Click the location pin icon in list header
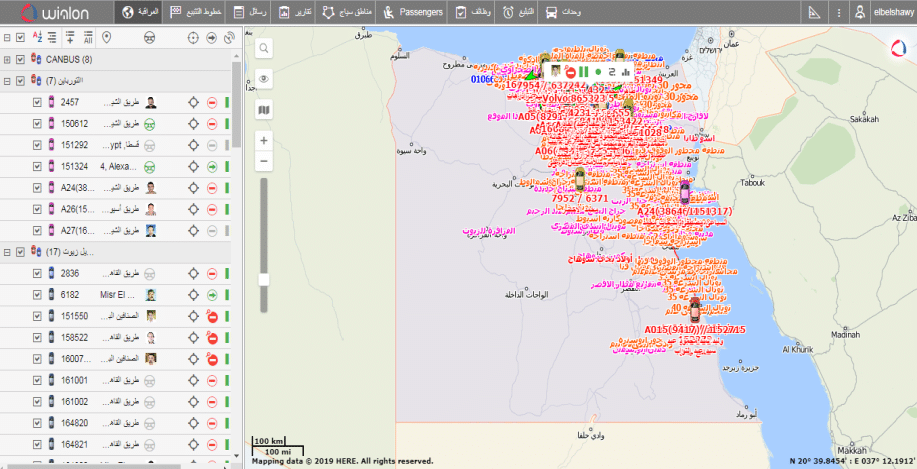Screen dimensions: 917x469 107,37
